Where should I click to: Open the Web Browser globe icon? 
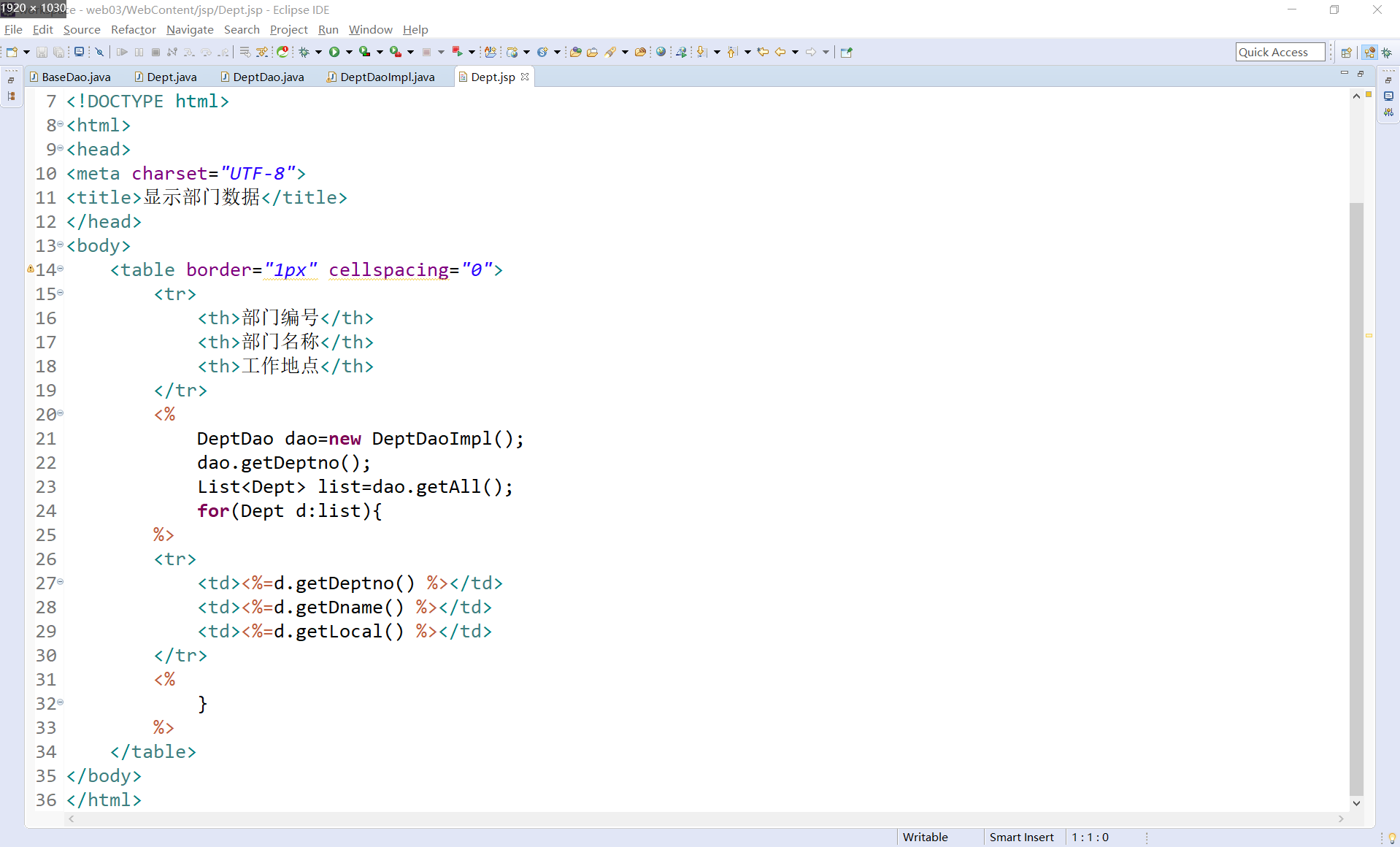point(661,52)
